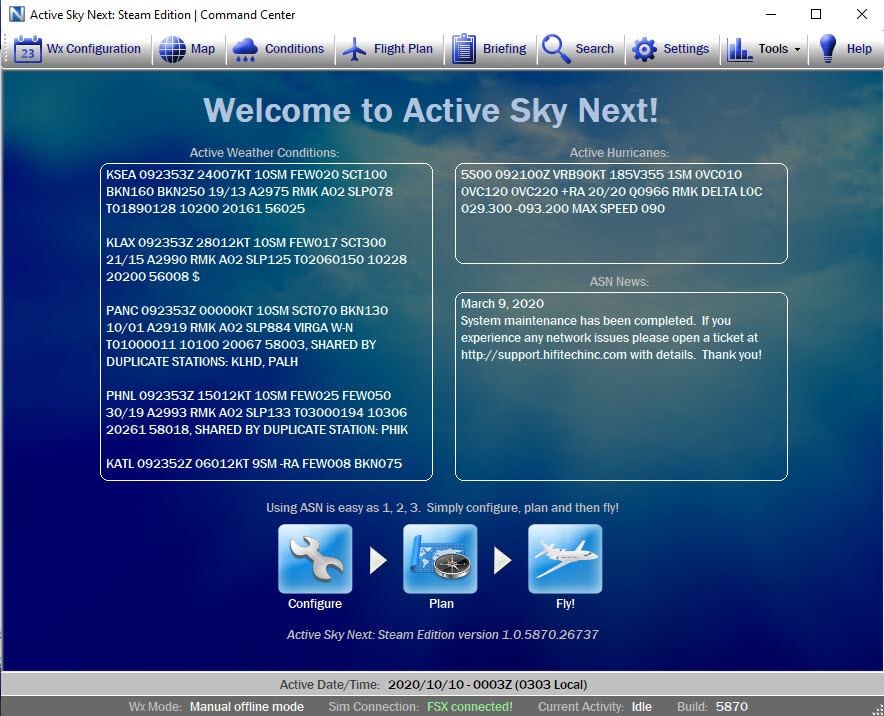
Task: Open the support.hifitechinc.com link
Action: 543,355
